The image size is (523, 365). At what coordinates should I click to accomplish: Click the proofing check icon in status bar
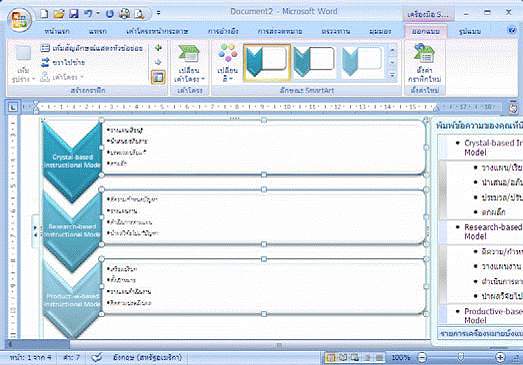(97, 358)
